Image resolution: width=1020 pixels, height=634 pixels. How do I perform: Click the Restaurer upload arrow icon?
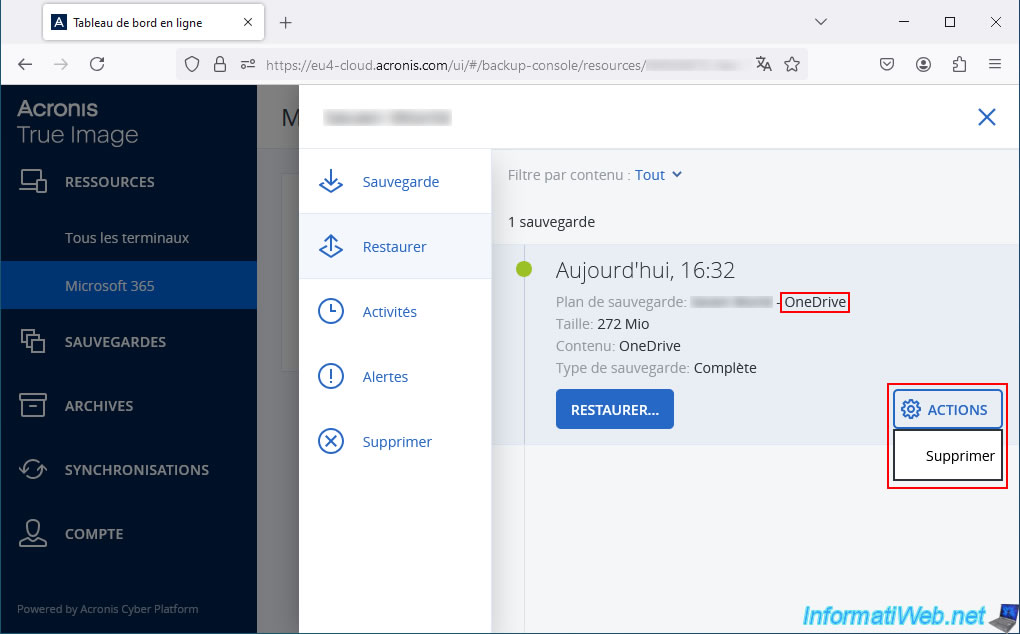tap(330, 246)
